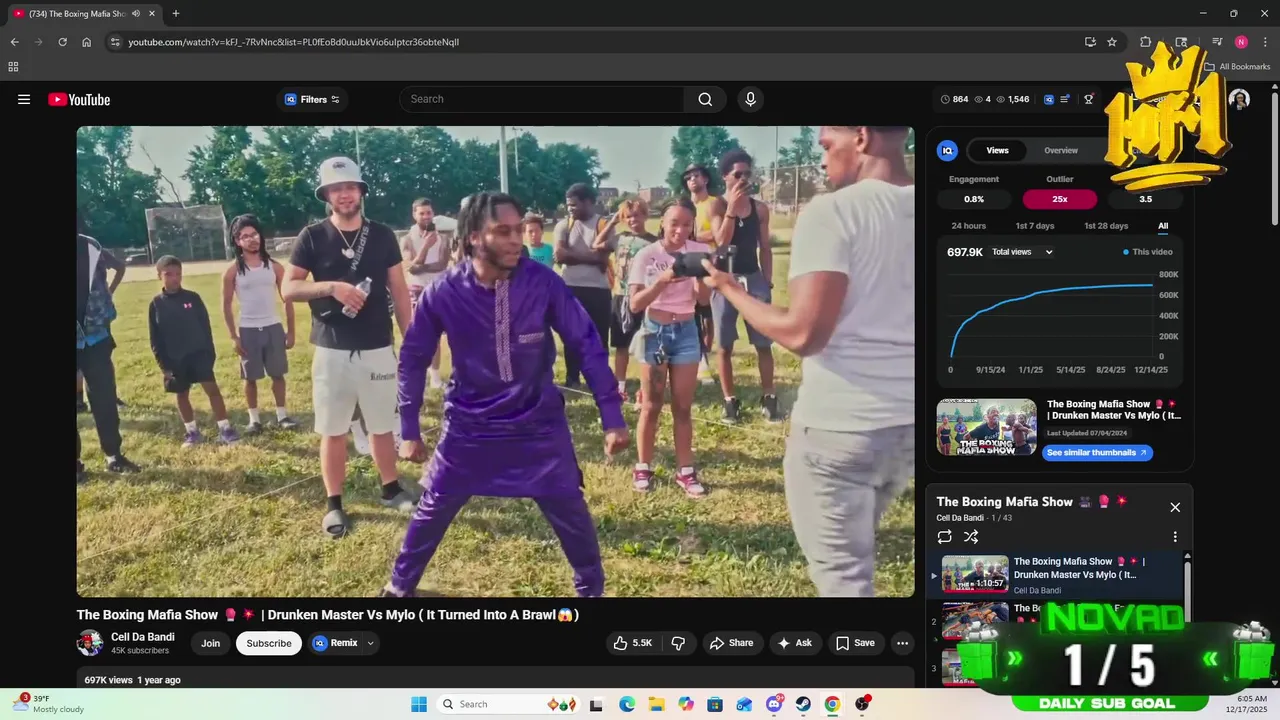Click the Chrome address bar URL
Viewport: 1280px width, 720px height.
(x=294, y=42)
